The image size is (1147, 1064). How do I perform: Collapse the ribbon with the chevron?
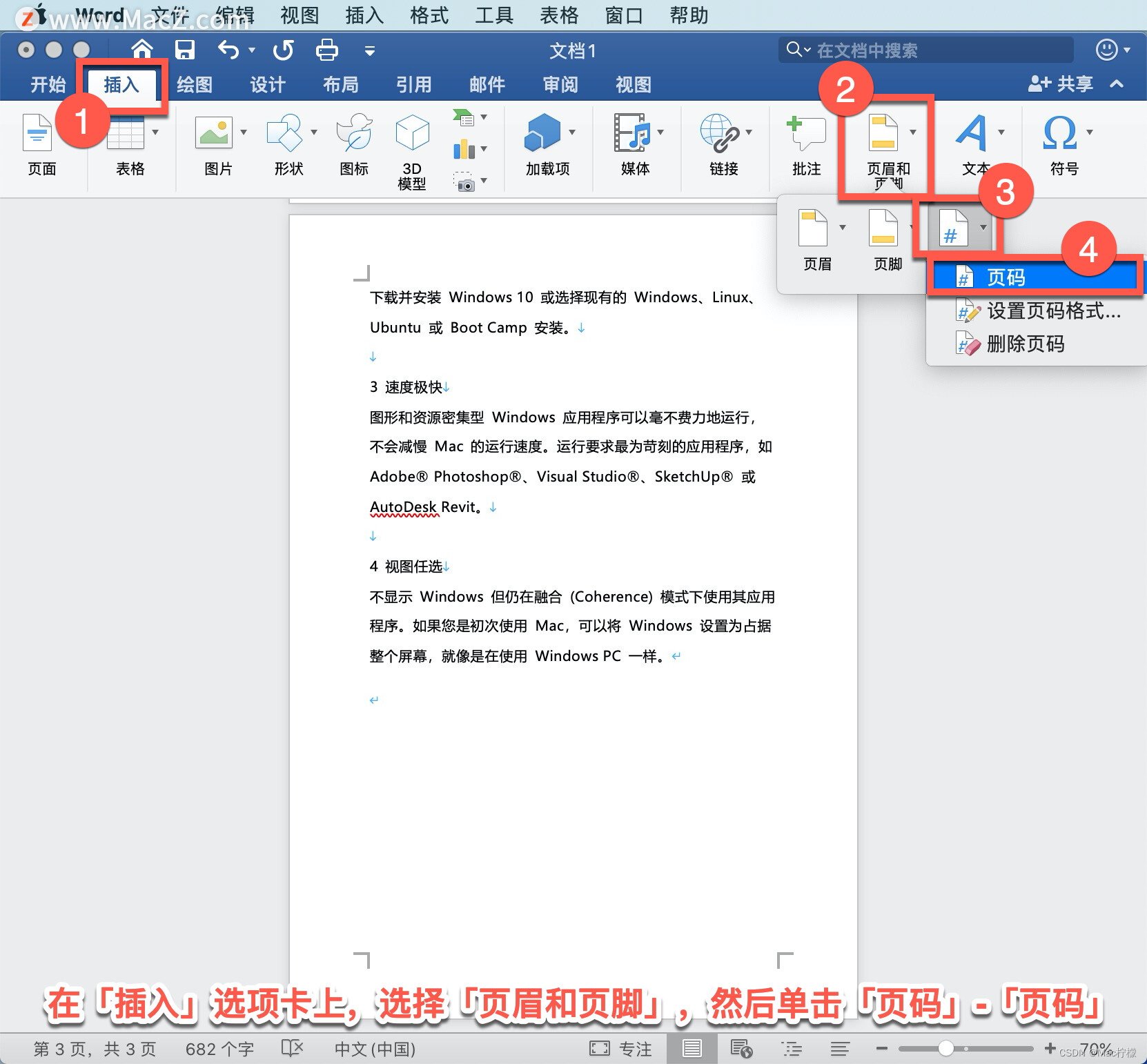point(1117,83)
